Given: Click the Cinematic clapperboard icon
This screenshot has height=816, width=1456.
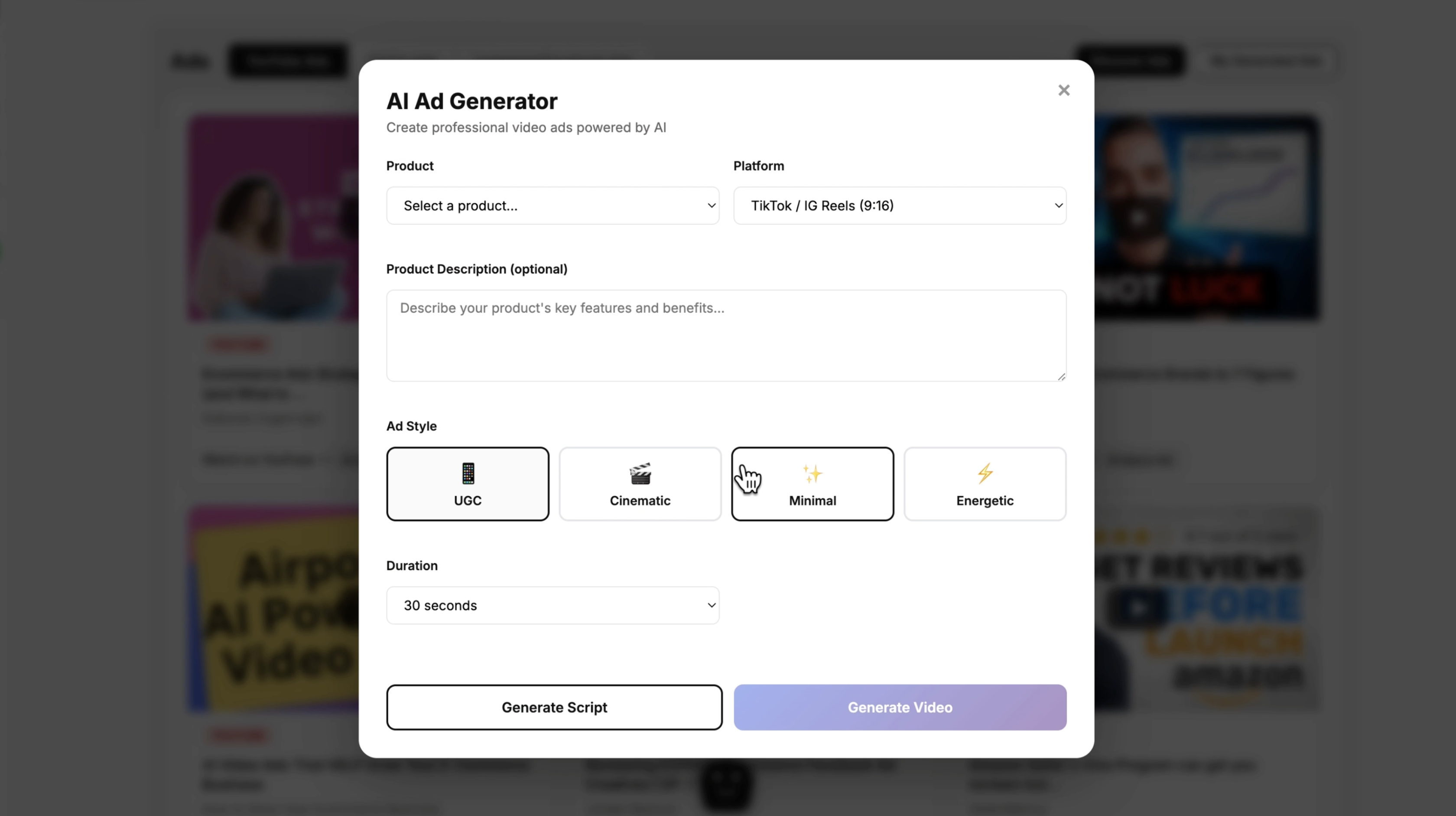Looking at the screenshot, I should [x=640, y=473].
